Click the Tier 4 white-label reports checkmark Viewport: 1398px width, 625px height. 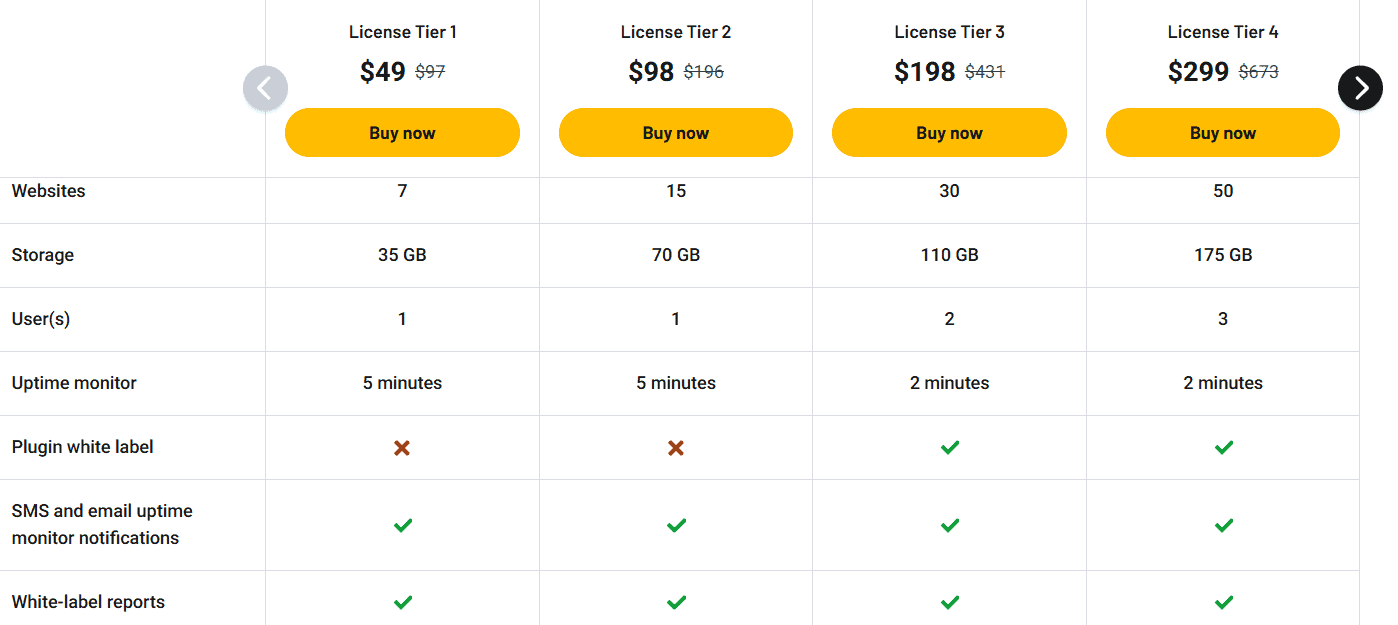pyautogui.click(x=1223, y=602)
